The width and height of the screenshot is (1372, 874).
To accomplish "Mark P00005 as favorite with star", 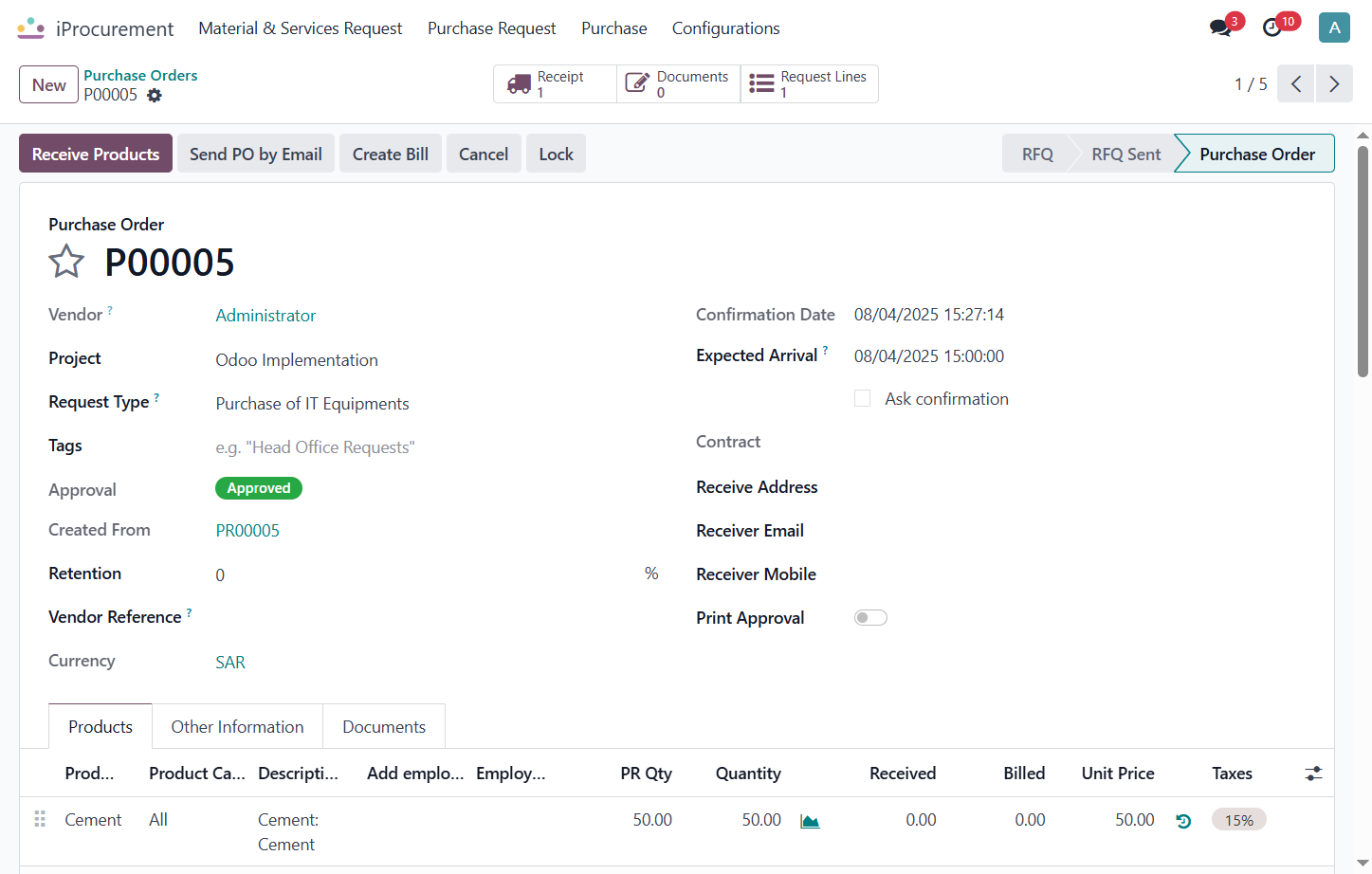I will click(x=66, y=262).
